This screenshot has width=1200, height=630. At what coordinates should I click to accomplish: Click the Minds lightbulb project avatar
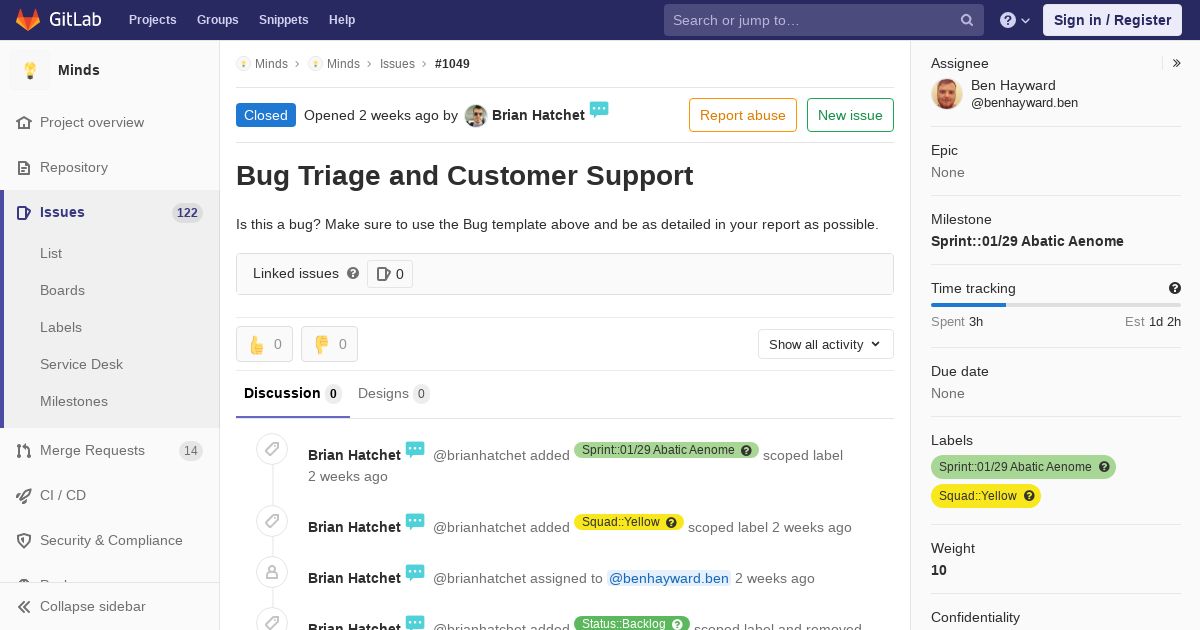30,70
